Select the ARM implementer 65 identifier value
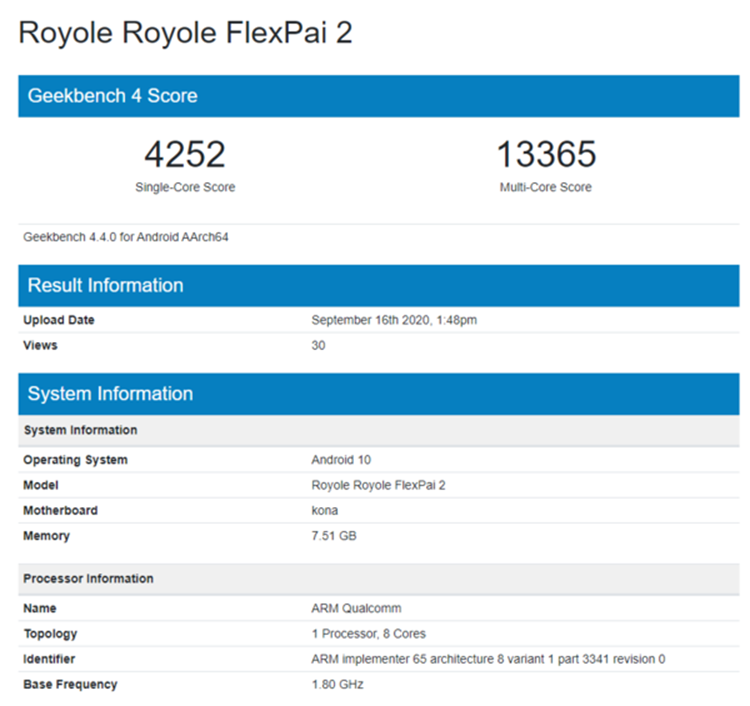The width and height of the screenshot is (750, 706). [x=488, y=659]
